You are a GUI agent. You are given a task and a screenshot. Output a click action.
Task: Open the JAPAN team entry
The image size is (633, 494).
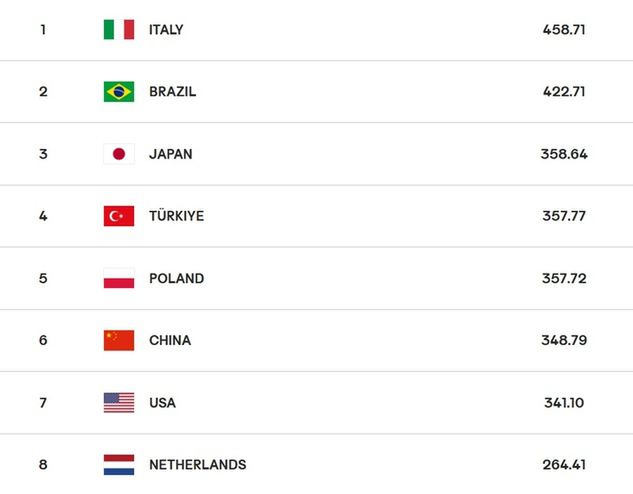pos(170,154)
